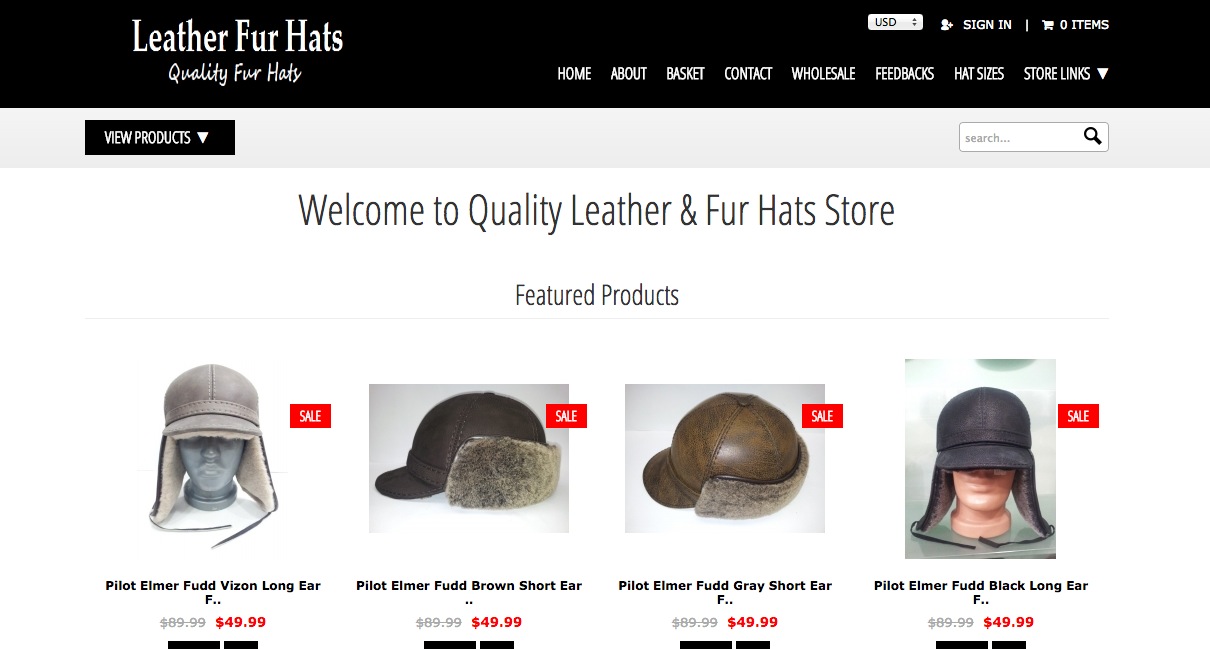The height and width of the screenshot is (649, 1210).
Task: Open the Hat Sizes page
Action: (x=979, y=73)
